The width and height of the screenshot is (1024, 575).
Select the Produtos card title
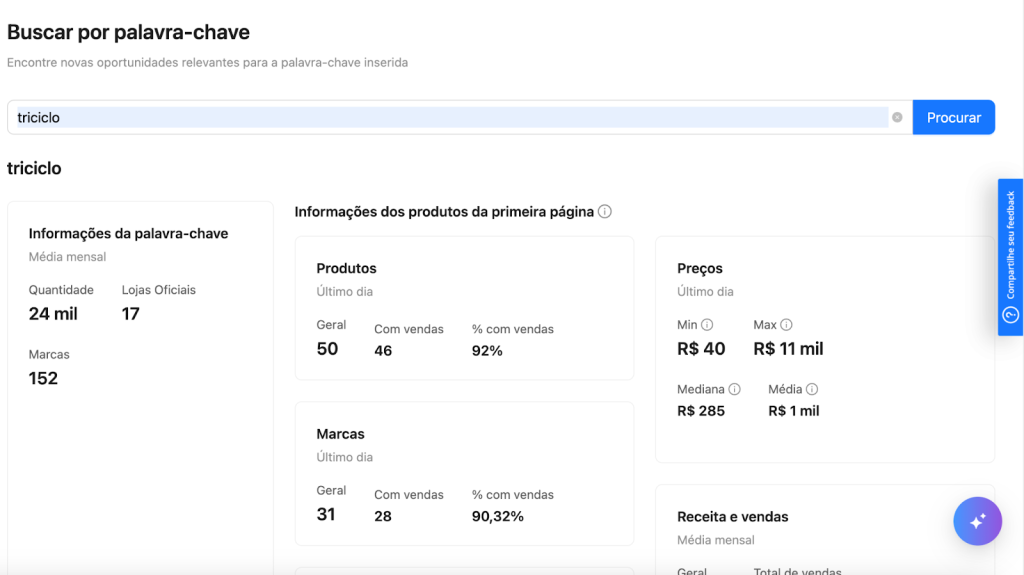(346, 268)
